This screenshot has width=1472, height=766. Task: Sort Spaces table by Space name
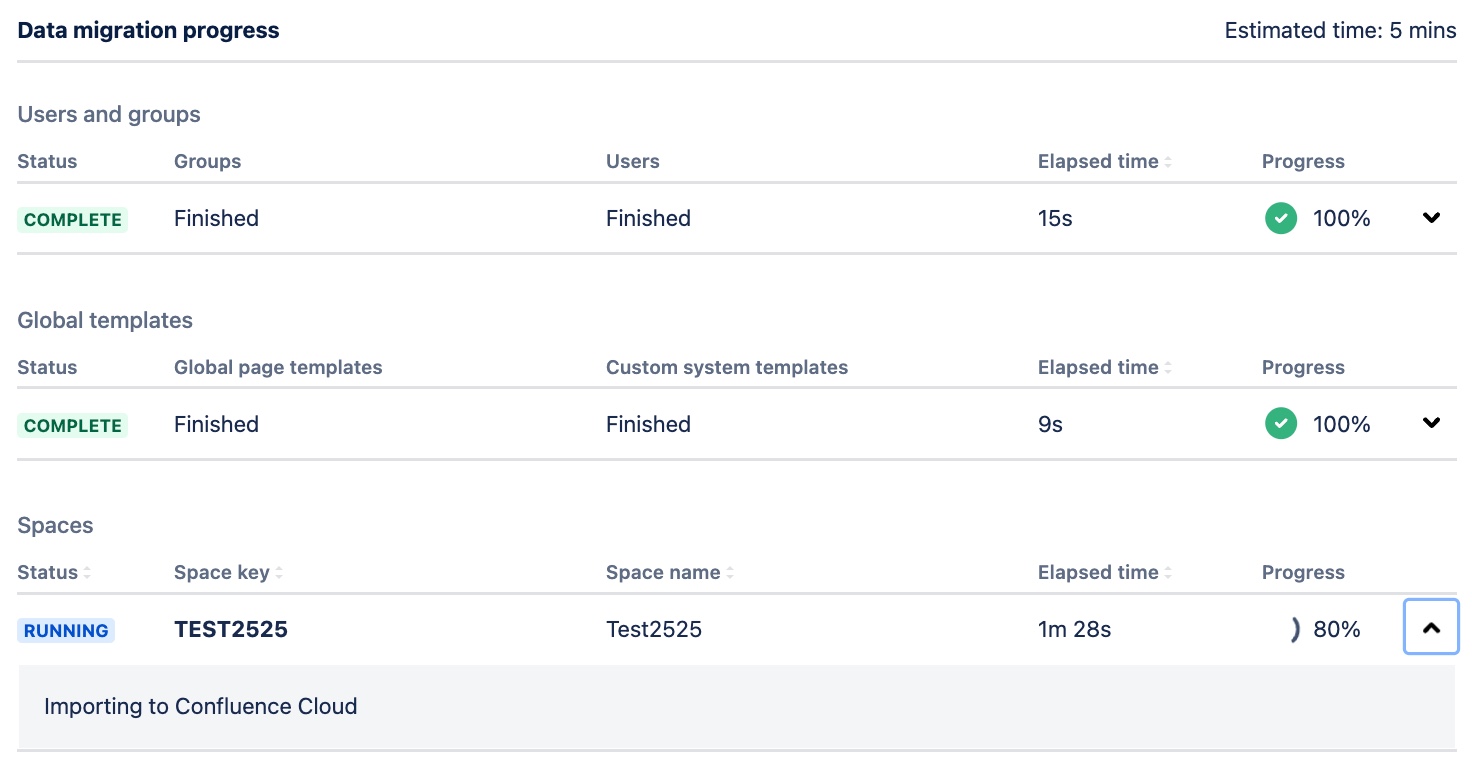(670, 573)
